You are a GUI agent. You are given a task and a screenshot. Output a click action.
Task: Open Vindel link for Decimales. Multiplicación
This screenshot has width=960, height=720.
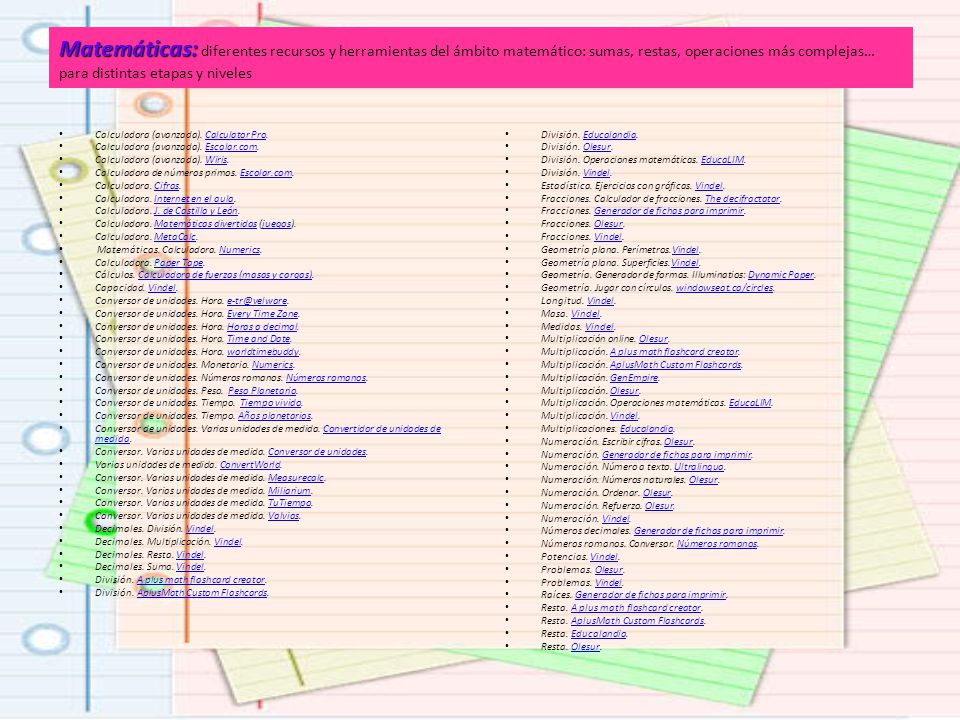coord(228,542)
